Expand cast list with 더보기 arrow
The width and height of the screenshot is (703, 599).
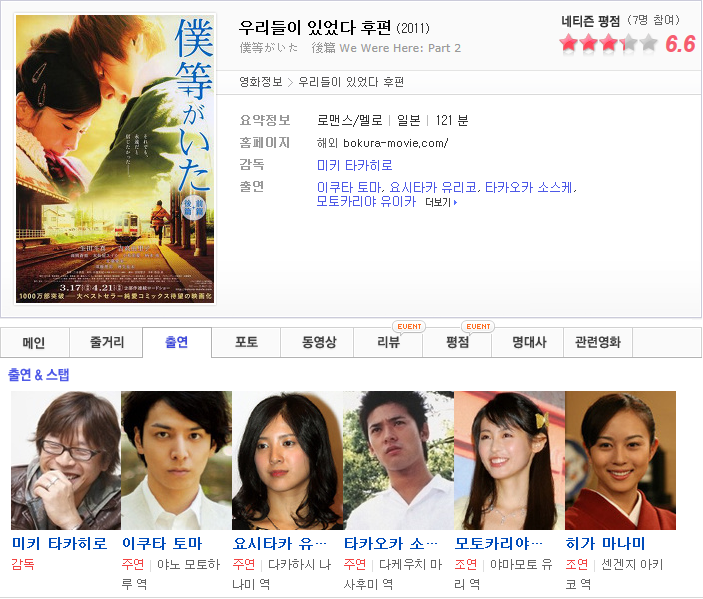click(x=441, y=203)
